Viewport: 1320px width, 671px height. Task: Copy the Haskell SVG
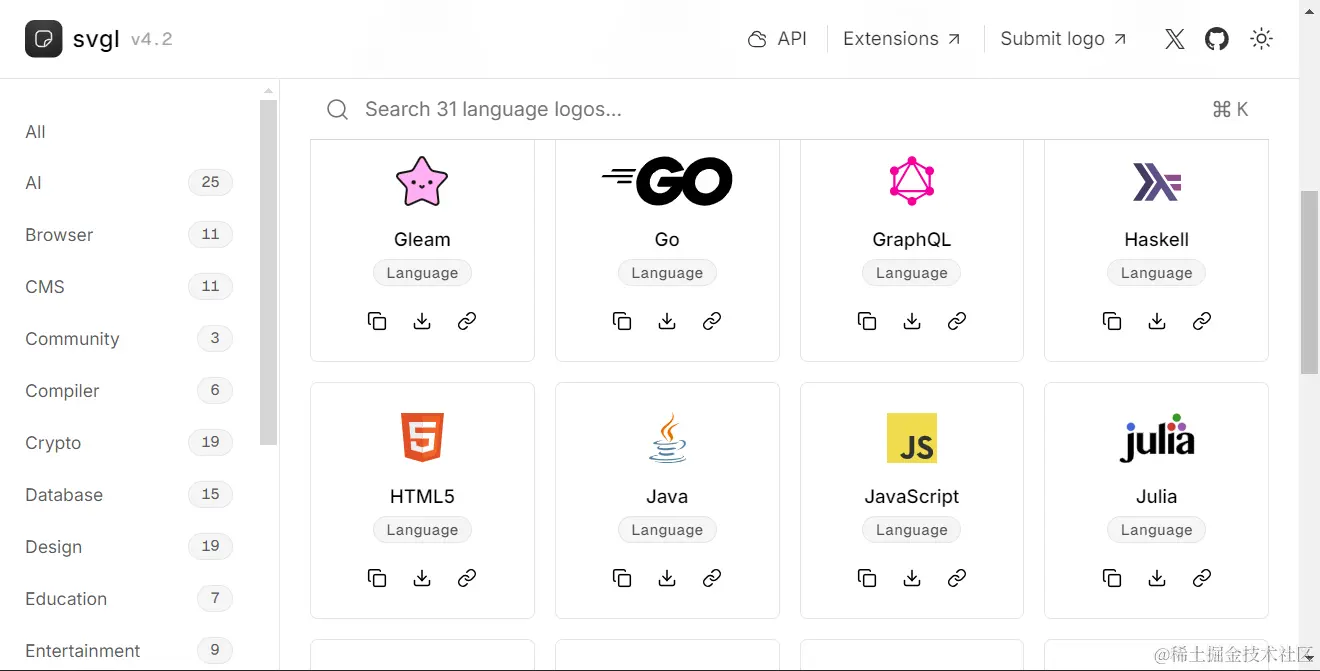(1112, 321)
